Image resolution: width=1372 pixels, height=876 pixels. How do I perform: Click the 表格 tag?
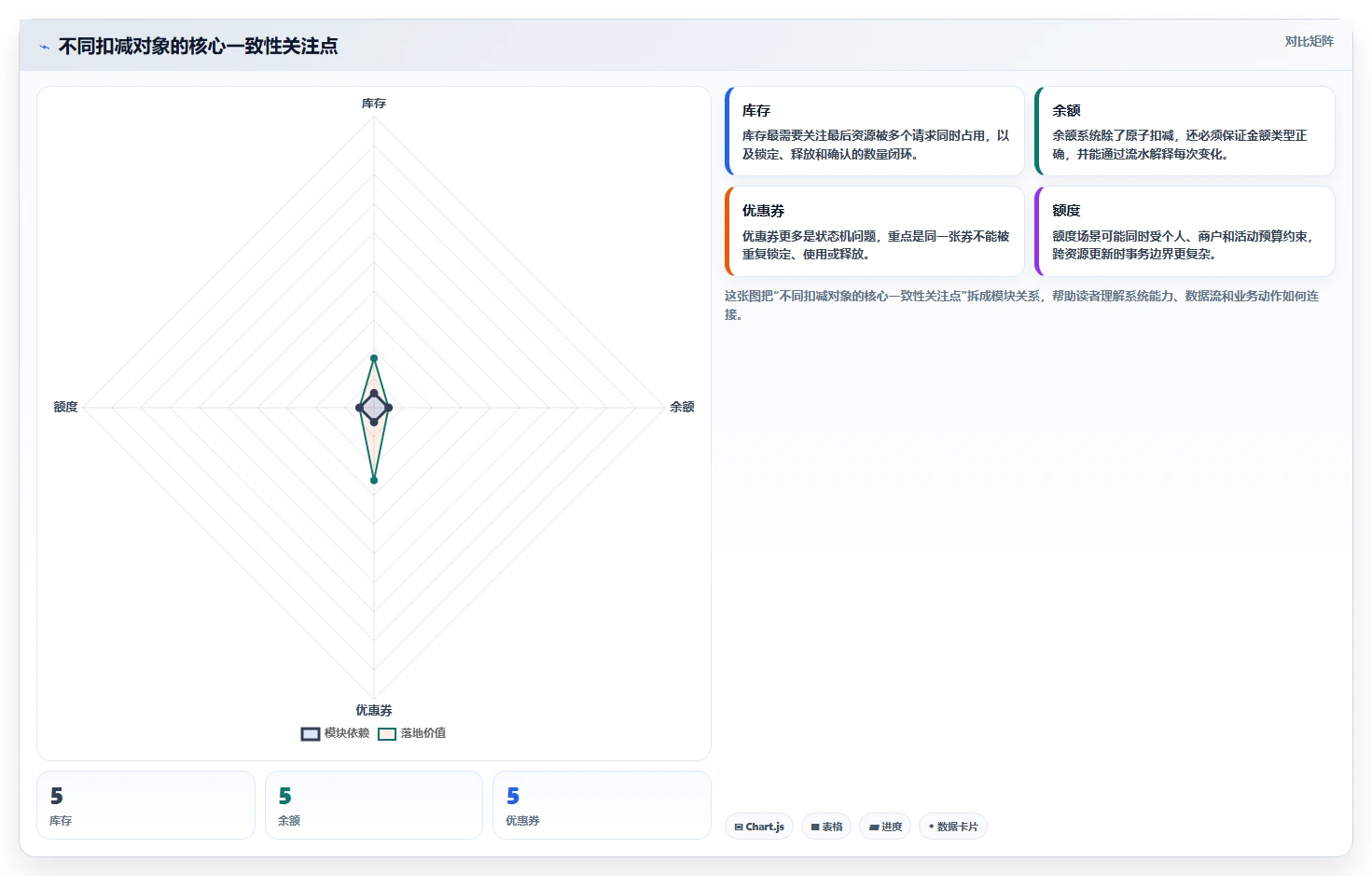point(826,827)
